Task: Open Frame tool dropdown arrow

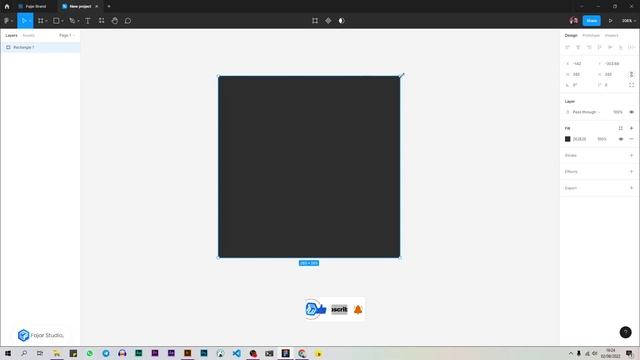Action: (46, 21)
